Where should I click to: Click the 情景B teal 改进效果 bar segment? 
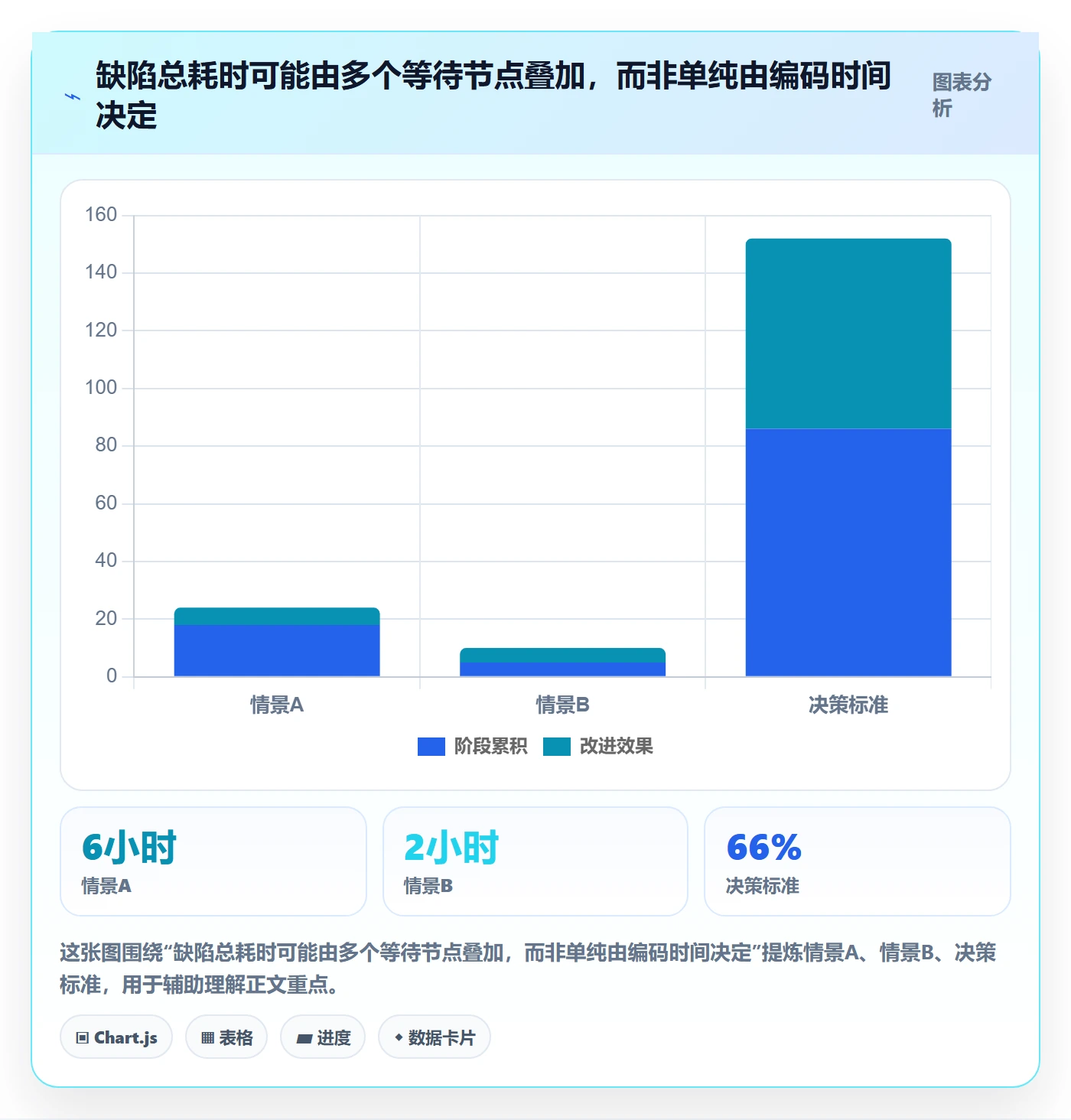(562, 655)
